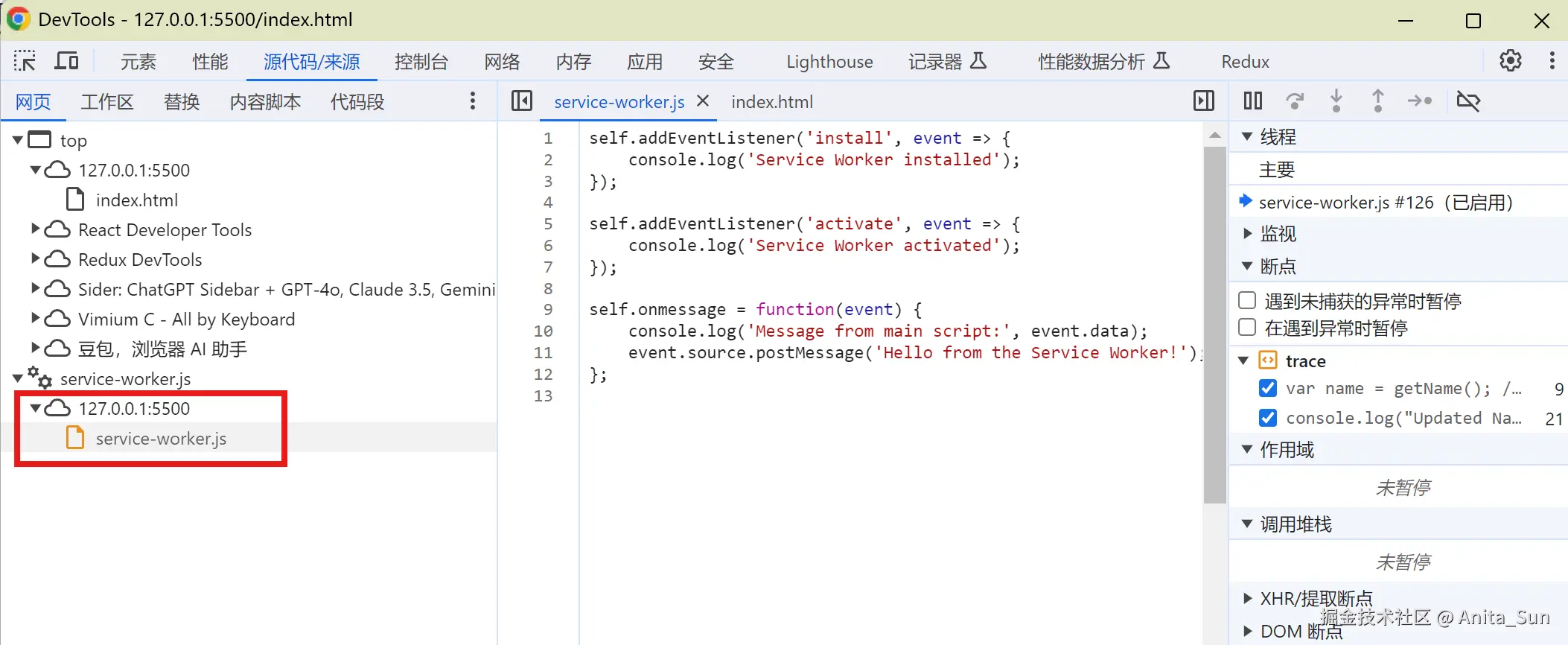Expand the 监视 (Watch) section

1247,233
